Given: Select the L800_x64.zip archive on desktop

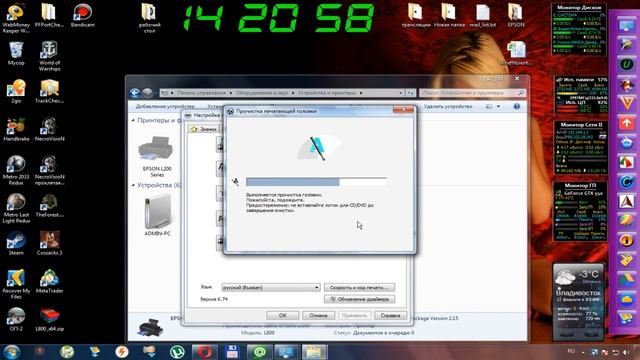Looking at the screenshot, I should point(49,319).
